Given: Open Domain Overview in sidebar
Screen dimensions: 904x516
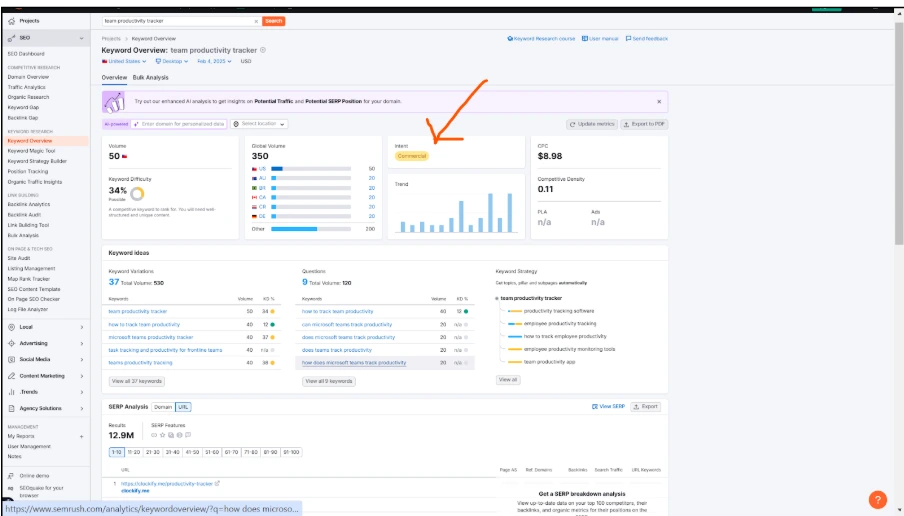Looking at the screenshot, I should [28, 77].
